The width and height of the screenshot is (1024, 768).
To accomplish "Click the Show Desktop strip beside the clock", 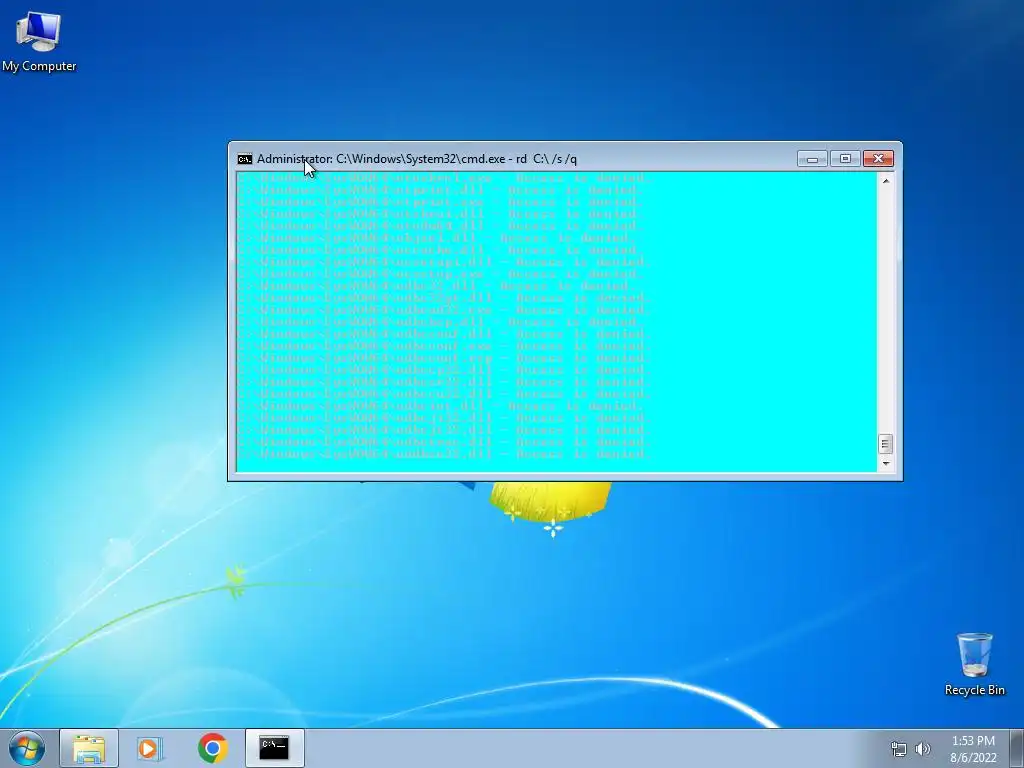I will pos(1017,748).
